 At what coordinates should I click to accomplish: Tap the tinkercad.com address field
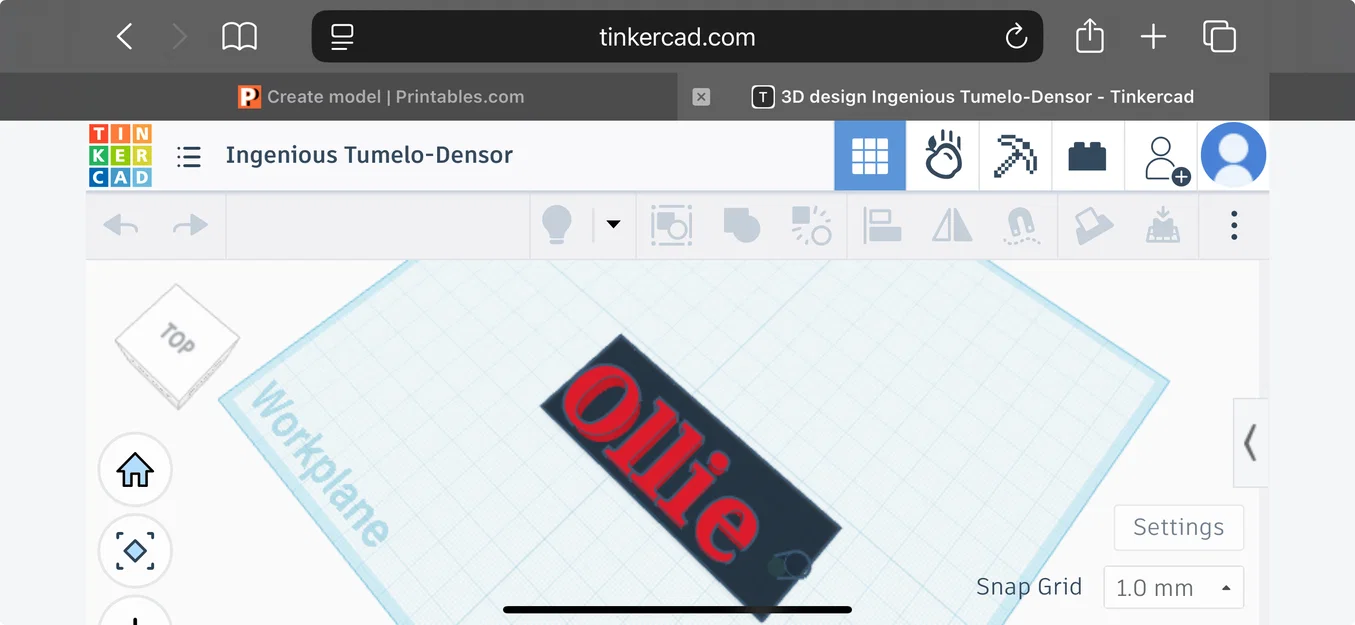pos(677,38)
